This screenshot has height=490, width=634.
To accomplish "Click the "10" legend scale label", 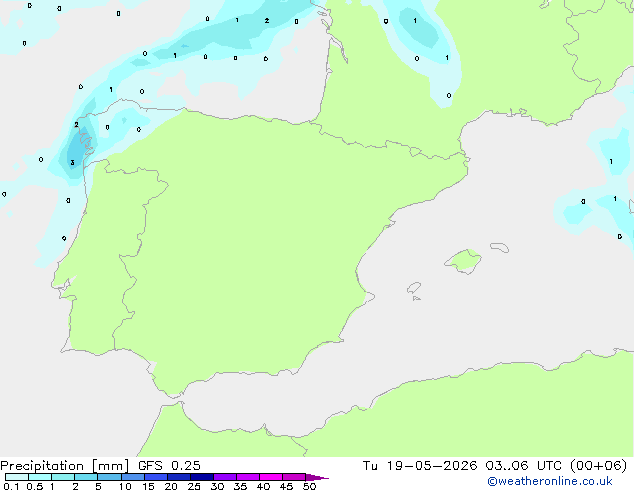I will click(x=125, y=486).
